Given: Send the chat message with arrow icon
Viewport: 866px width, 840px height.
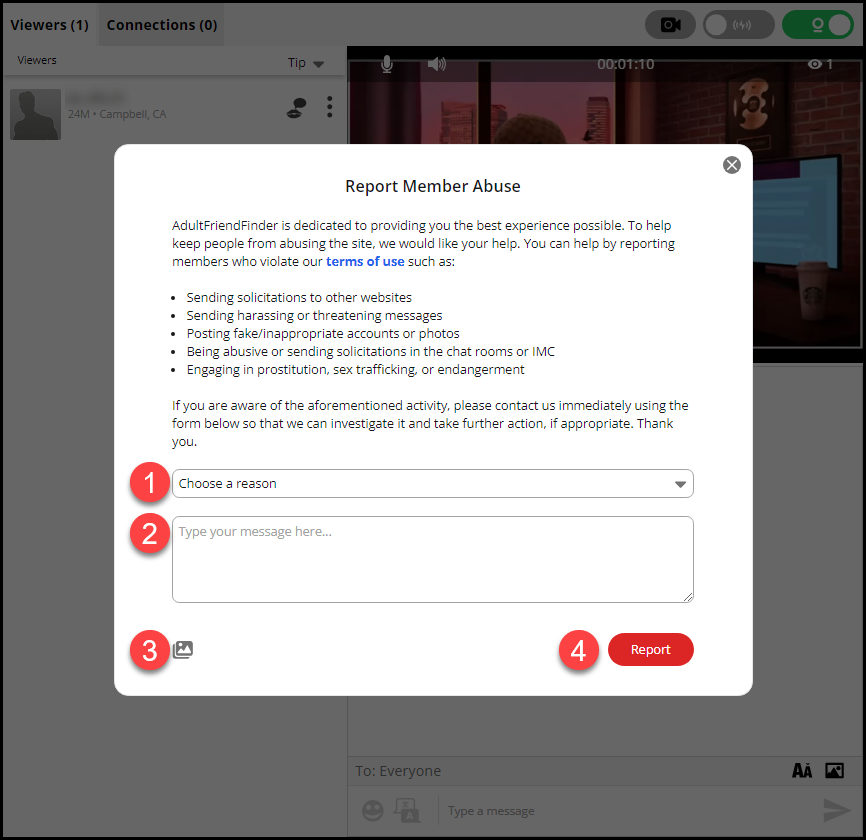Looking at the screenshot, I should pyautogui.click(x=837, y=810).
